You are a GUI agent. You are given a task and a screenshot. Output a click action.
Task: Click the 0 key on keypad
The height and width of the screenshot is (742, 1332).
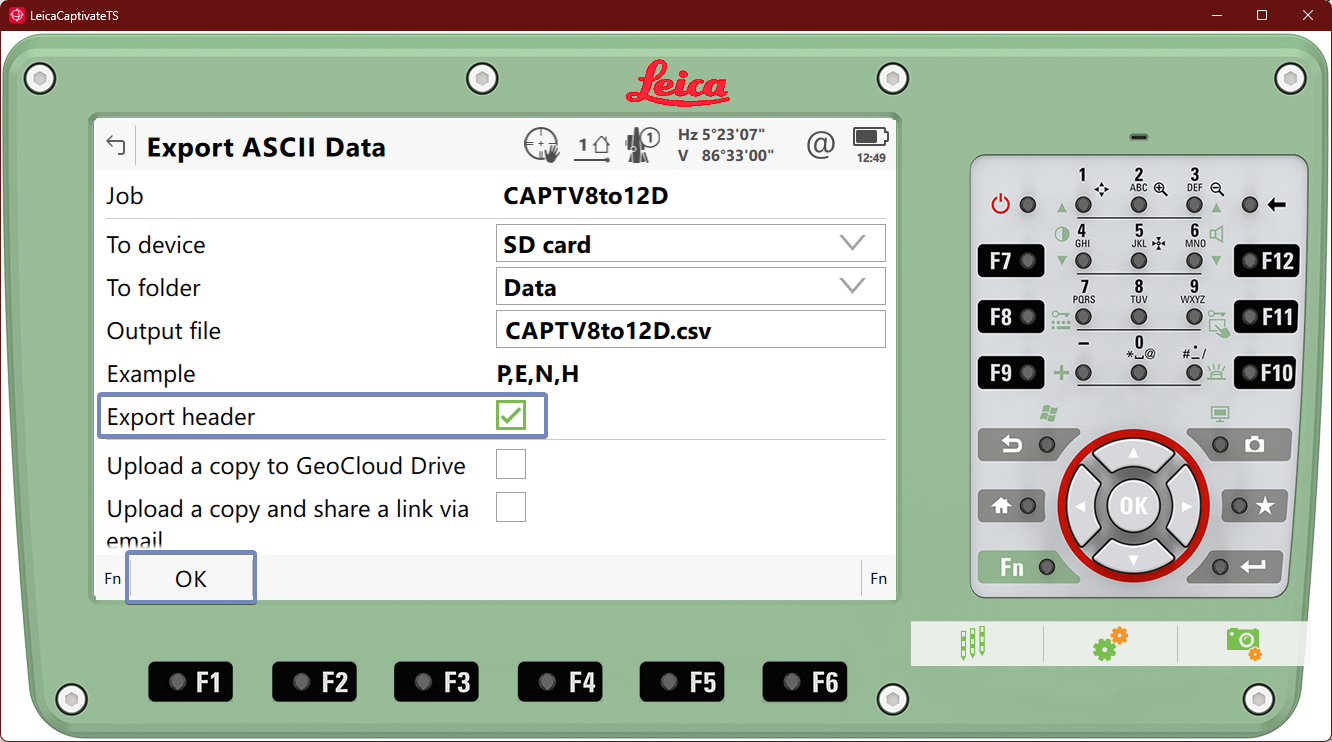pyautogui.click(x=1139, y=373)
